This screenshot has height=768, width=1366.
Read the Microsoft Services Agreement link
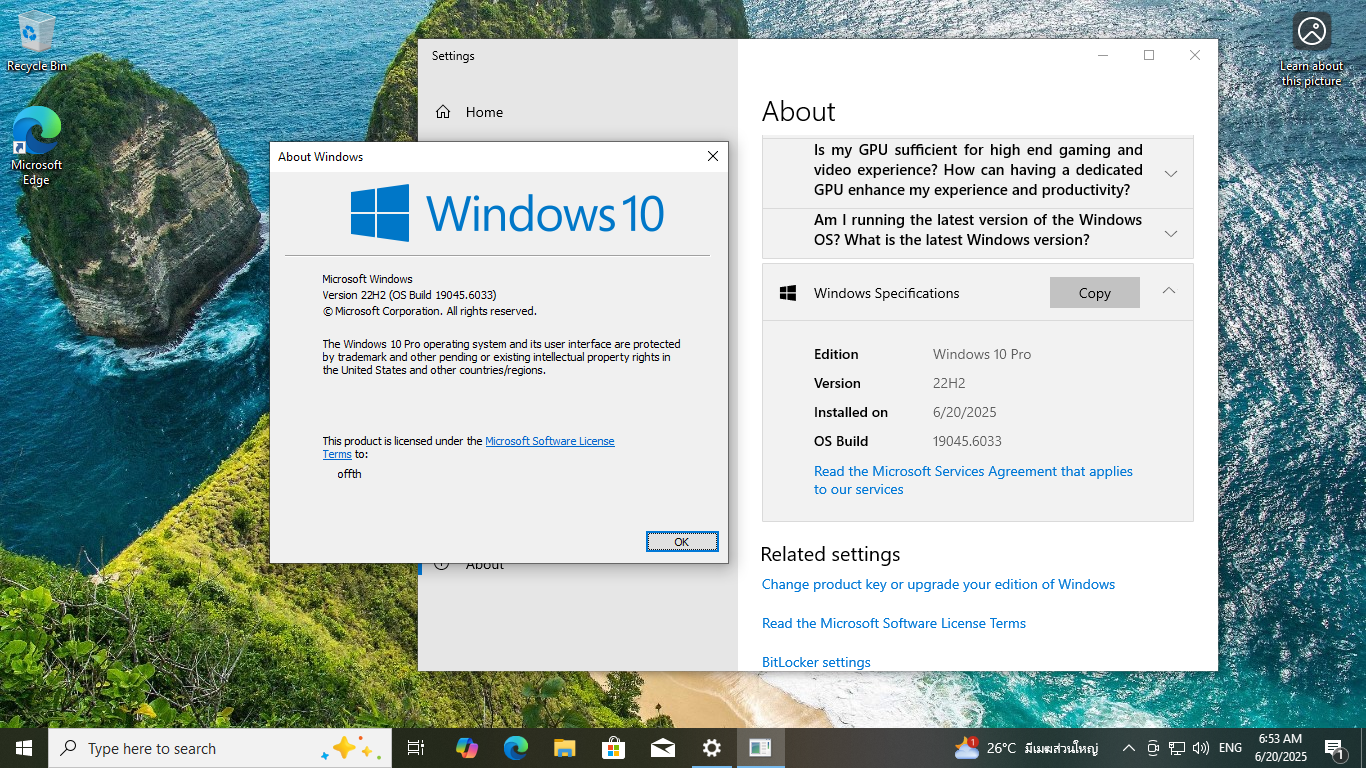tap(973, 480)
